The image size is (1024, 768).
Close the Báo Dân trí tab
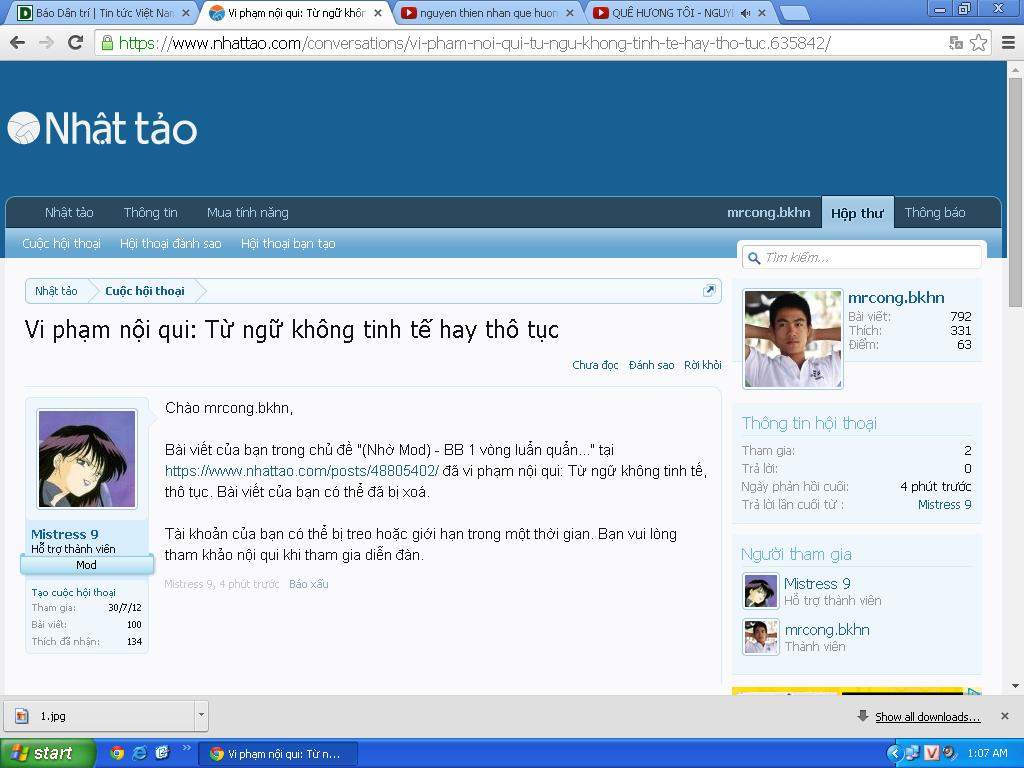(x=185, y=12)
